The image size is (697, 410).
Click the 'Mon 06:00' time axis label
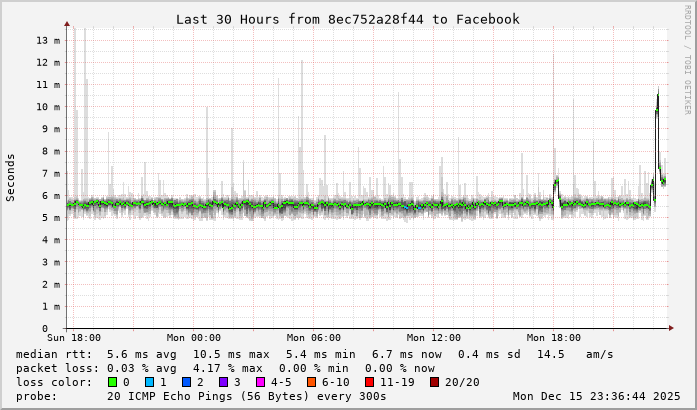point(314,338)
